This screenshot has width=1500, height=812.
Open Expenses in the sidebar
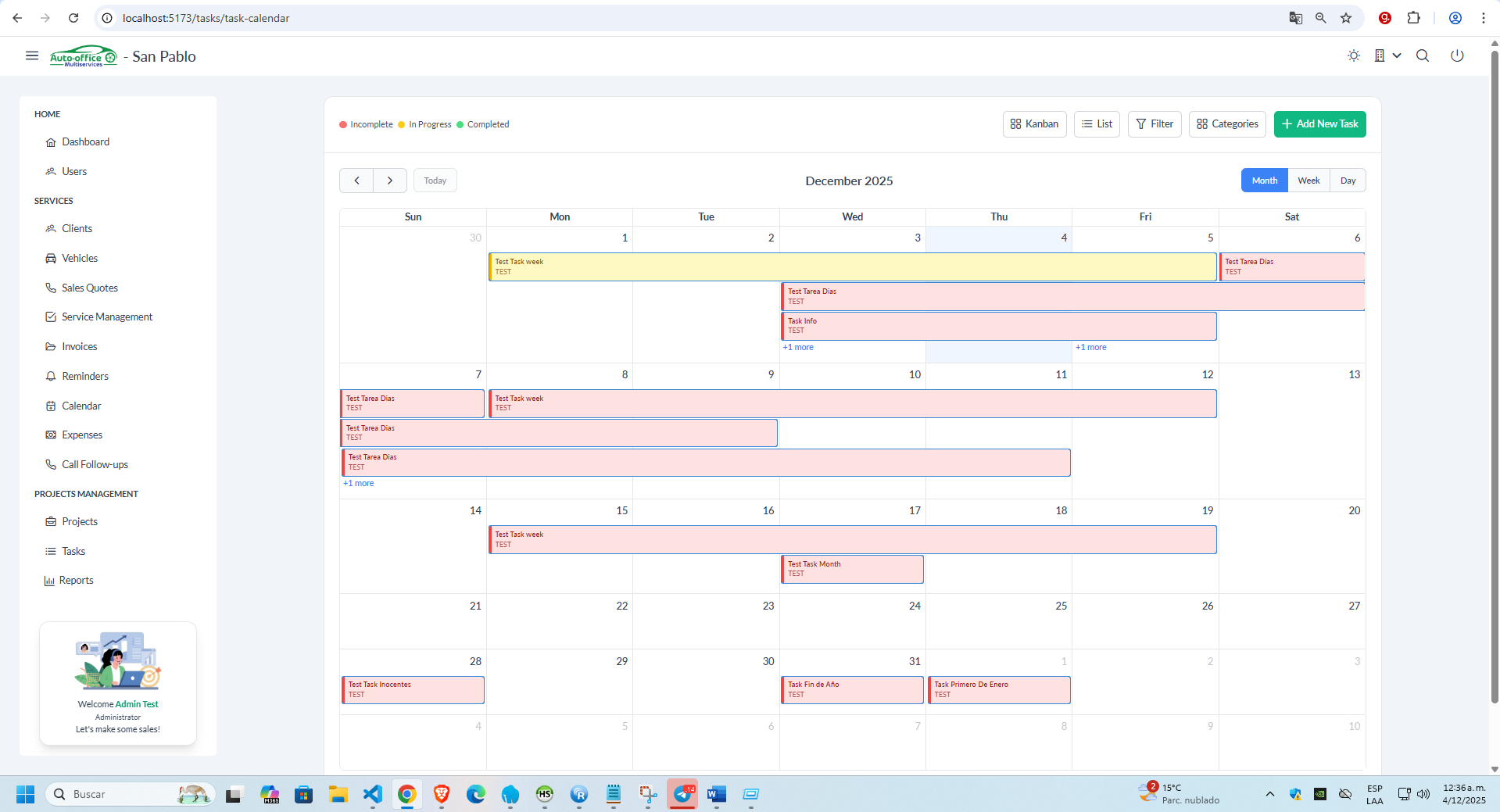pyautogui.click(x=82, y=435)
